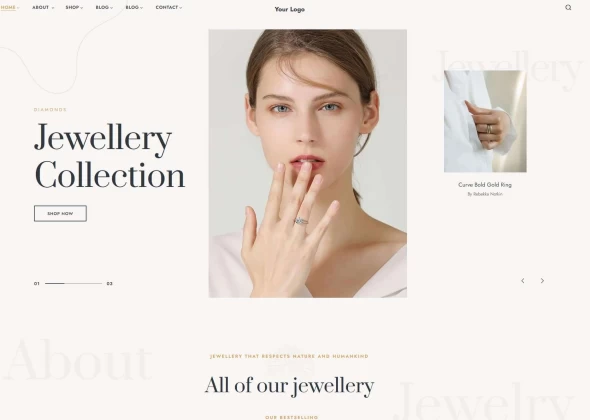This screenshot has width=590, height=420.
Task: Click the slide progress bar
Action: pyautogui.click(x=73, y=283)
